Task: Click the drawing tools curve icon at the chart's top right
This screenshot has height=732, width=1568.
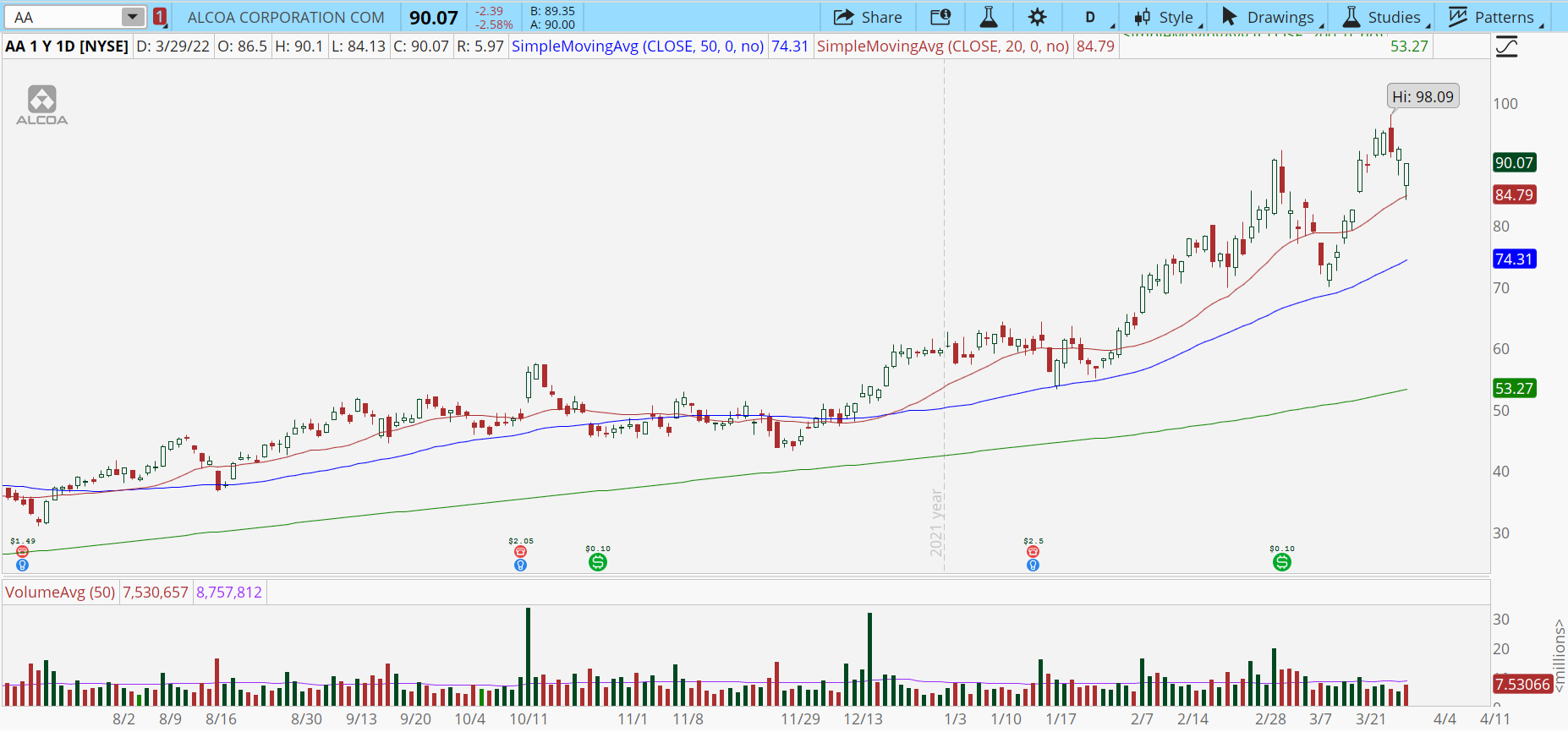Action: click(x=1506, y=47)
